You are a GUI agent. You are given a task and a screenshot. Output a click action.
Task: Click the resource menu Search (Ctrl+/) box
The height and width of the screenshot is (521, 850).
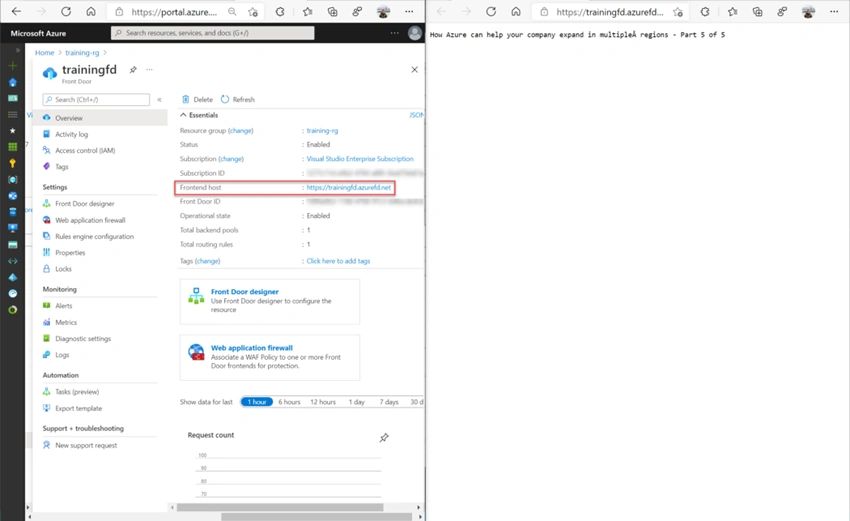(x=96, y=100)
